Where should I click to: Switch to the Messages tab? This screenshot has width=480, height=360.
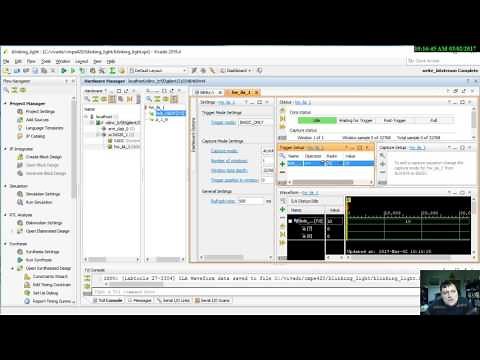(x=140, y=300)
